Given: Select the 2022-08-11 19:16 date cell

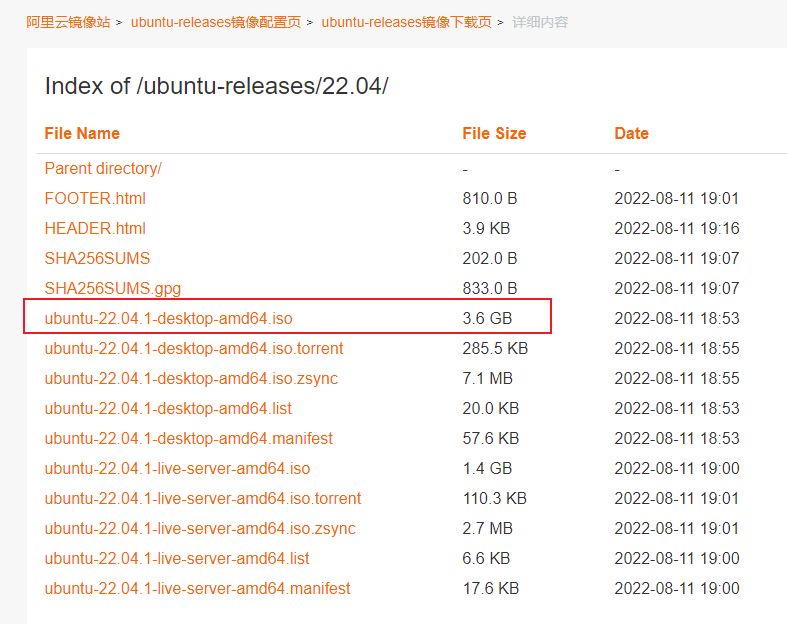Looking at the screenshot, I should tap(677, 228).
